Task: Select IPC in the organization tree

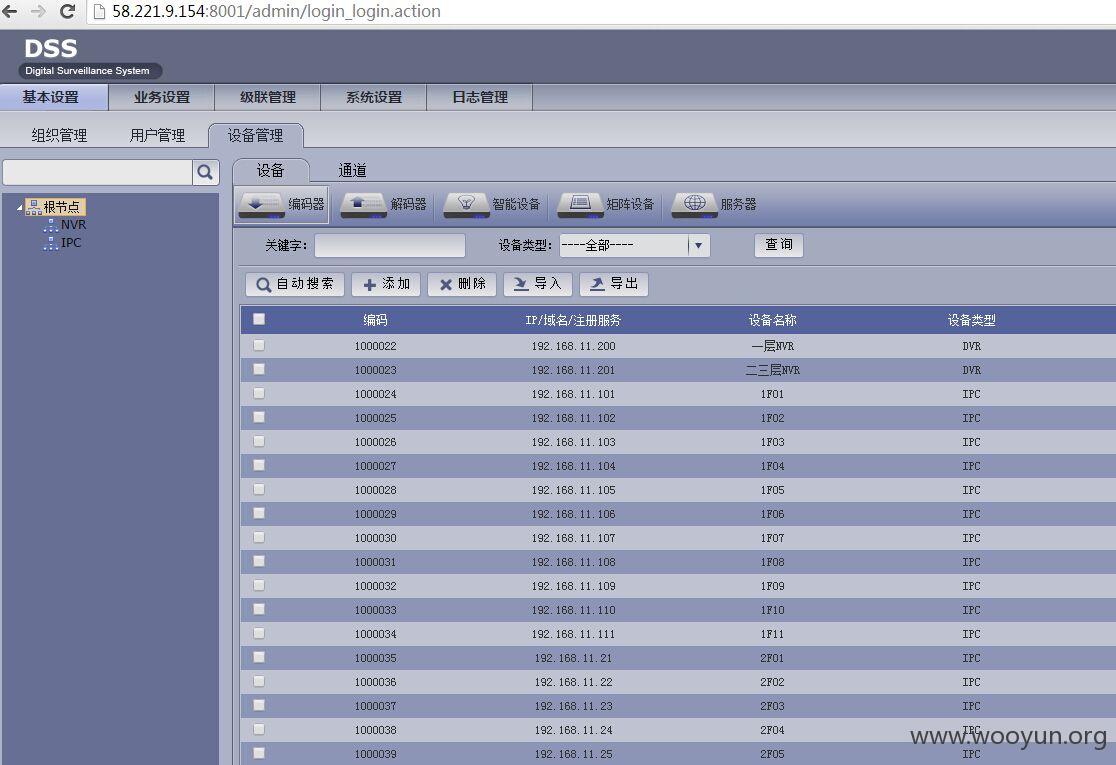Action: pyautogui.click(x=71, y=243)
